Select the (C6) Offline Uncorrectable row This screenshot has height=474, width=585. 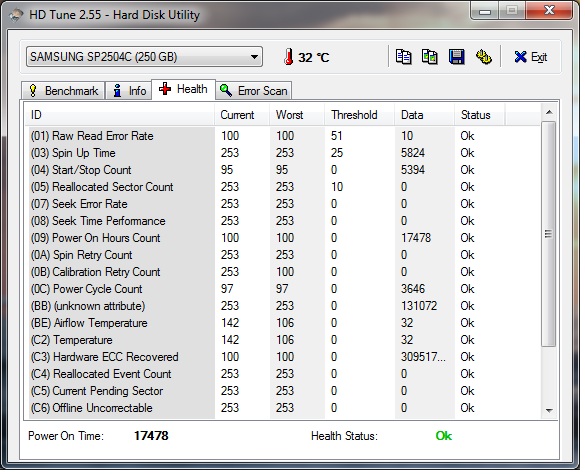284,408
